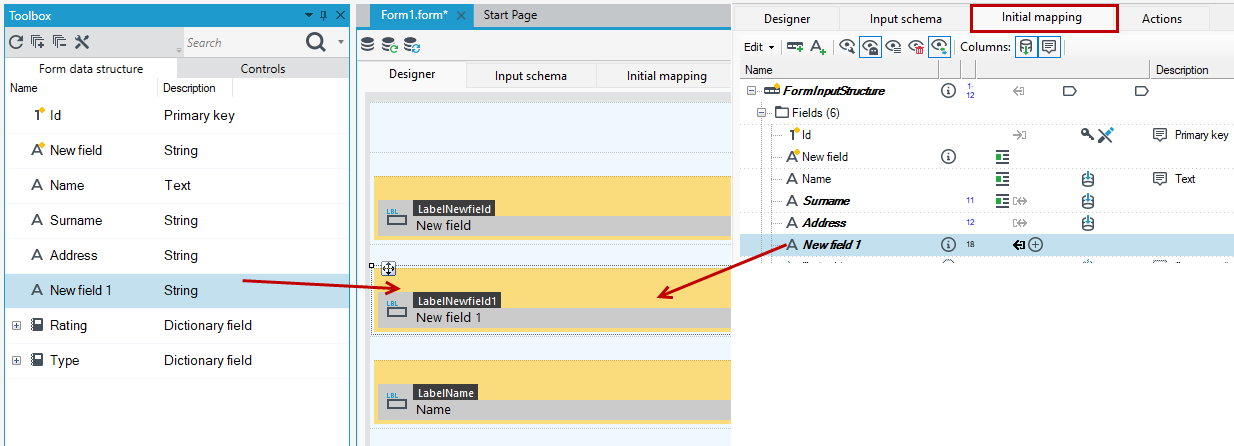
Task: Open the Designer tab in form editor
Action: point(412,76)
